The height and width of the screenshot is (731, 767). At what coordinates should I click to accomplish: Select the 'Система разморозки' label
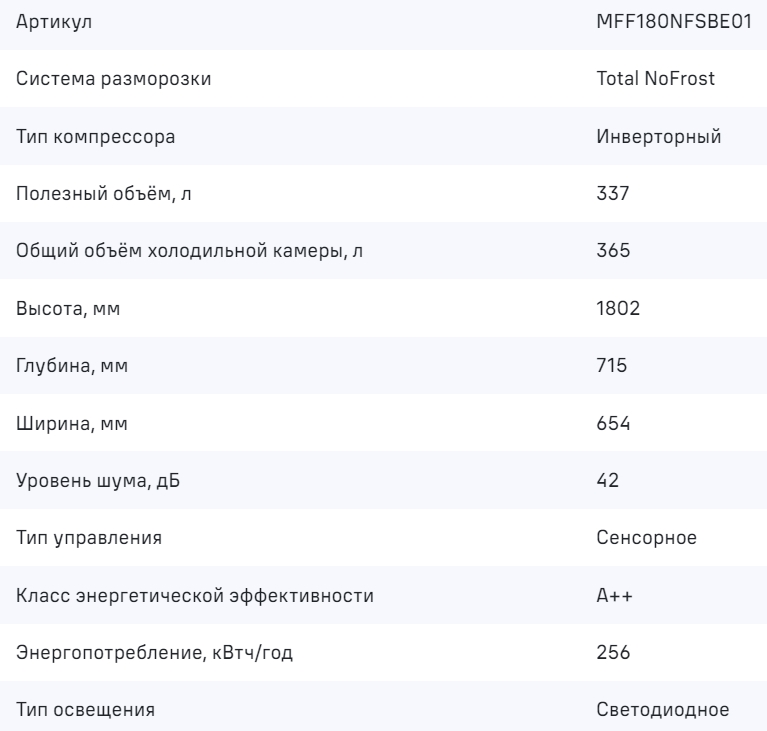pos(114,80)
